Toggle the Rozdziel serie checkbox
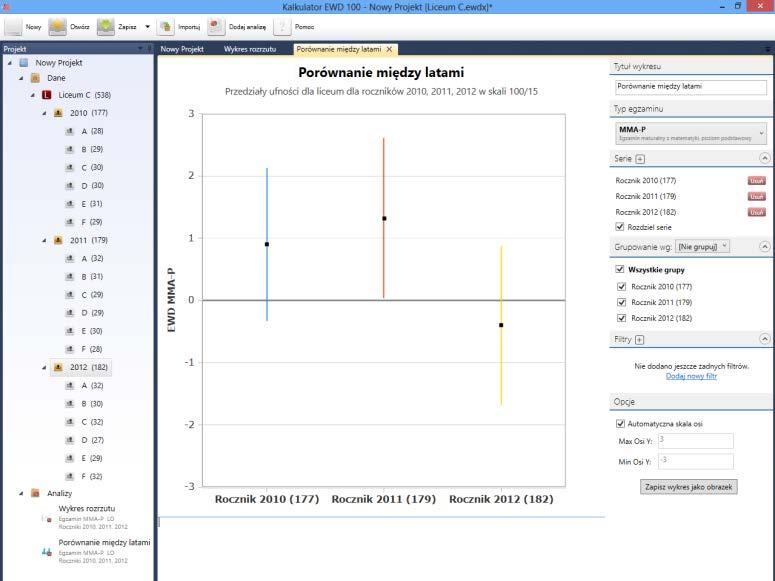Image resolution: width=775 pixels, height=581 pixels. click(x=620, y=227)
